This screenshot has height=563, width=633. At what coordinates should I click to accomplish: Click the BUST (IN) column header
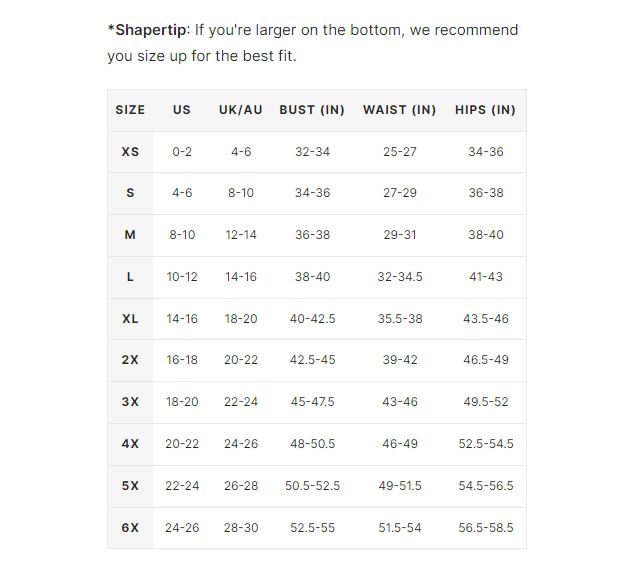pos(312,110)
